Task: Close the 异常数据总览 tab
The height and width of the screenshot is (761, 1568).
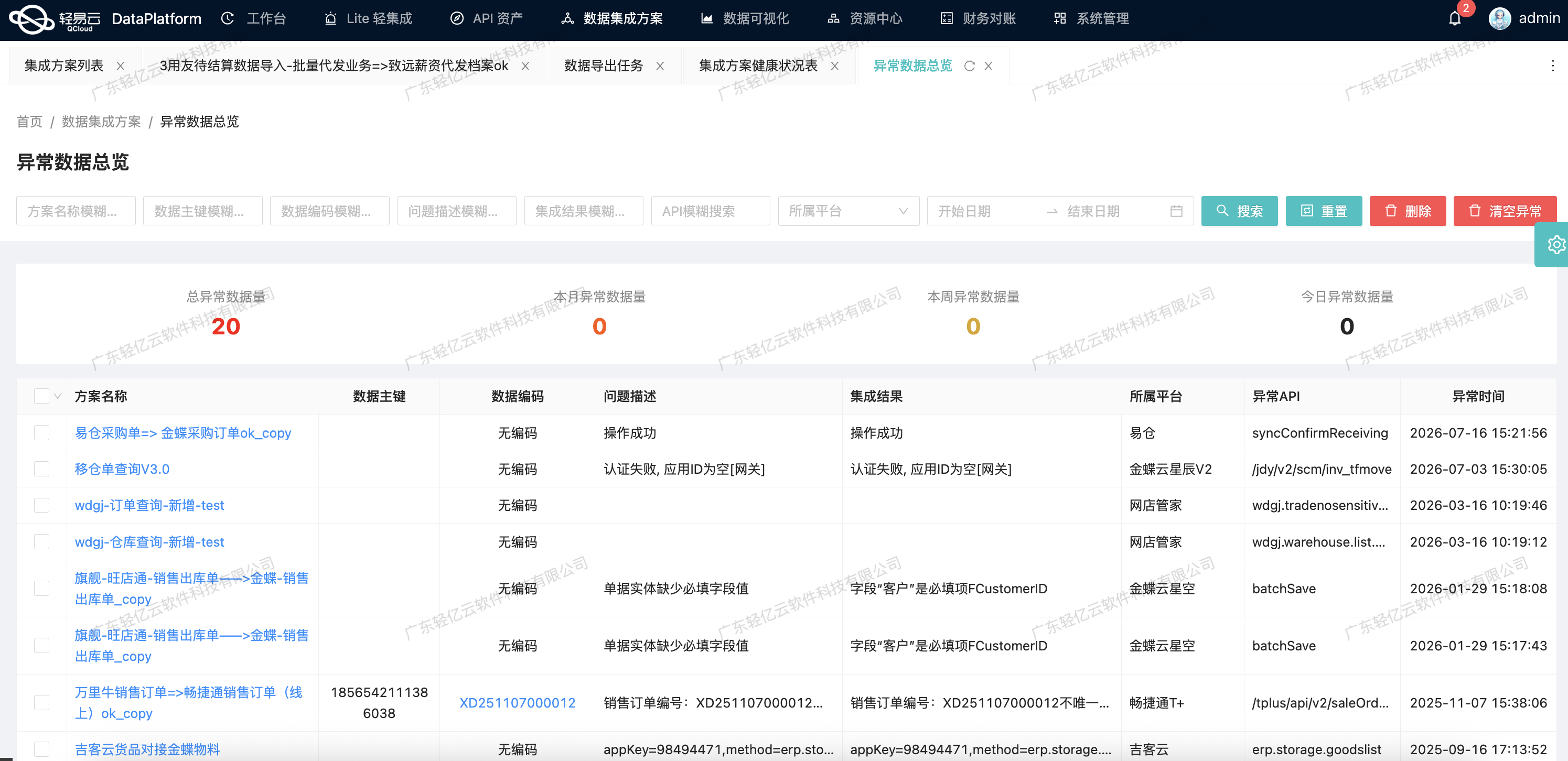Action: tap(988, 66)
